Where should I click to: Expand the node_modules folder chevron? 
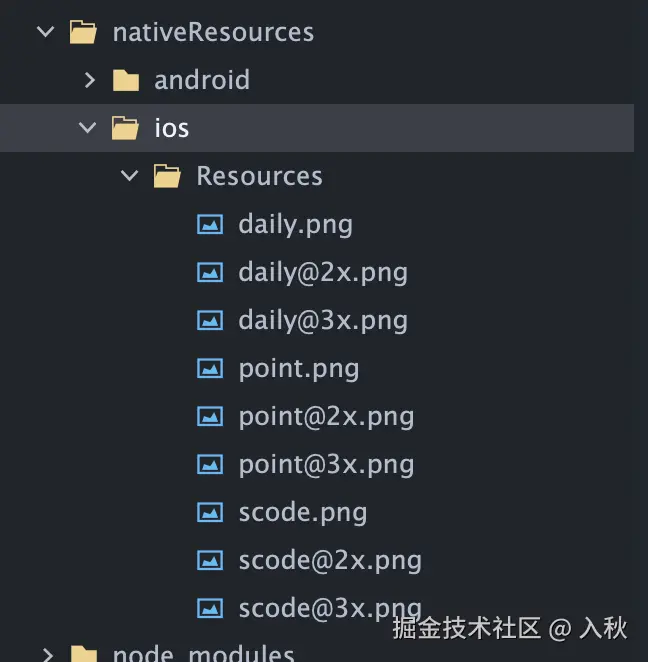click(46, 655)
